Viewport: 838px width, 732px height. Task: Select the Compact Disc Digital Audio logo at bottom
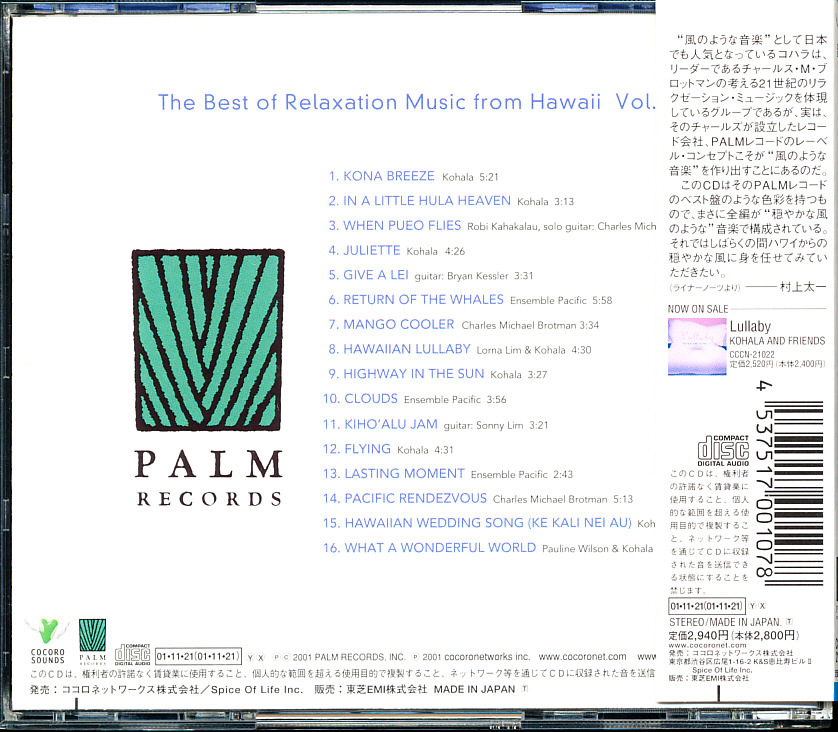[133, 655]
